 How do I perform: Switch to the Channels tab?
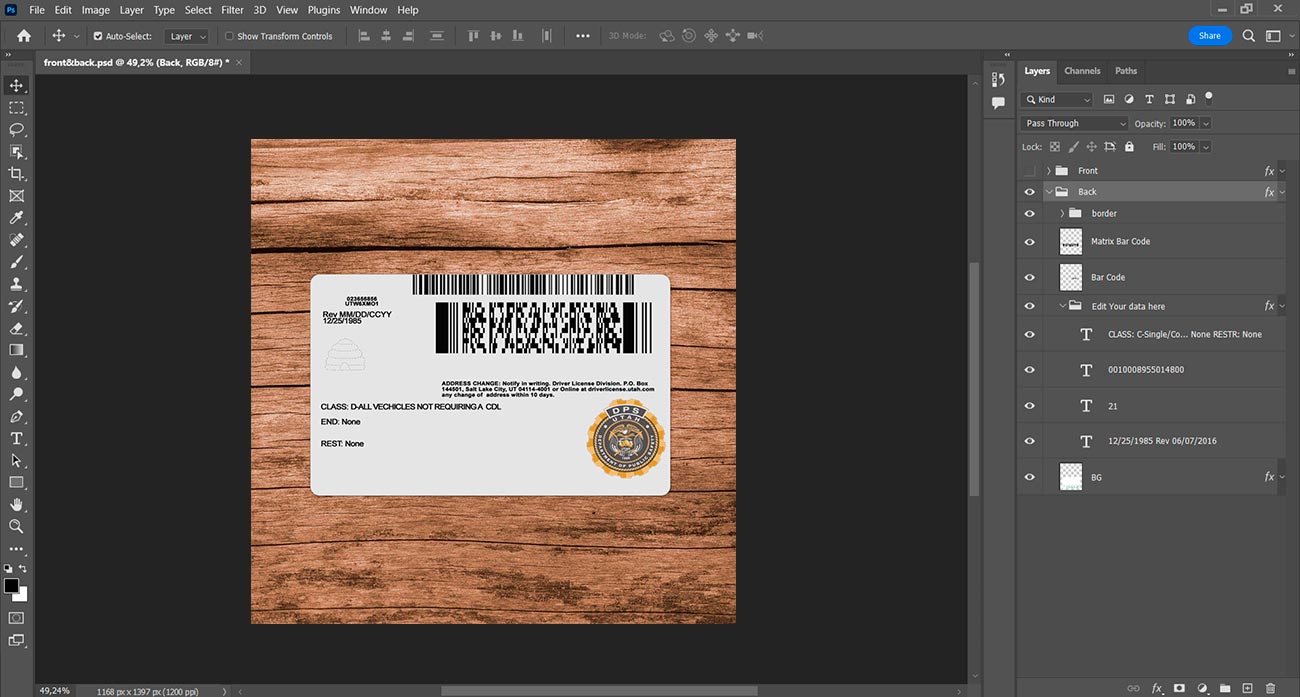point(1082,71)
